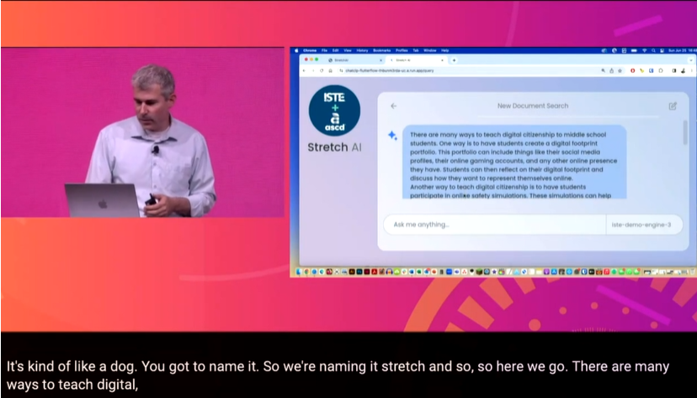Image resolution: width=697 pixels, height=398 pixels.
Task: Open the Bookmarks menu in the menu bar
Action: point(382,51)
